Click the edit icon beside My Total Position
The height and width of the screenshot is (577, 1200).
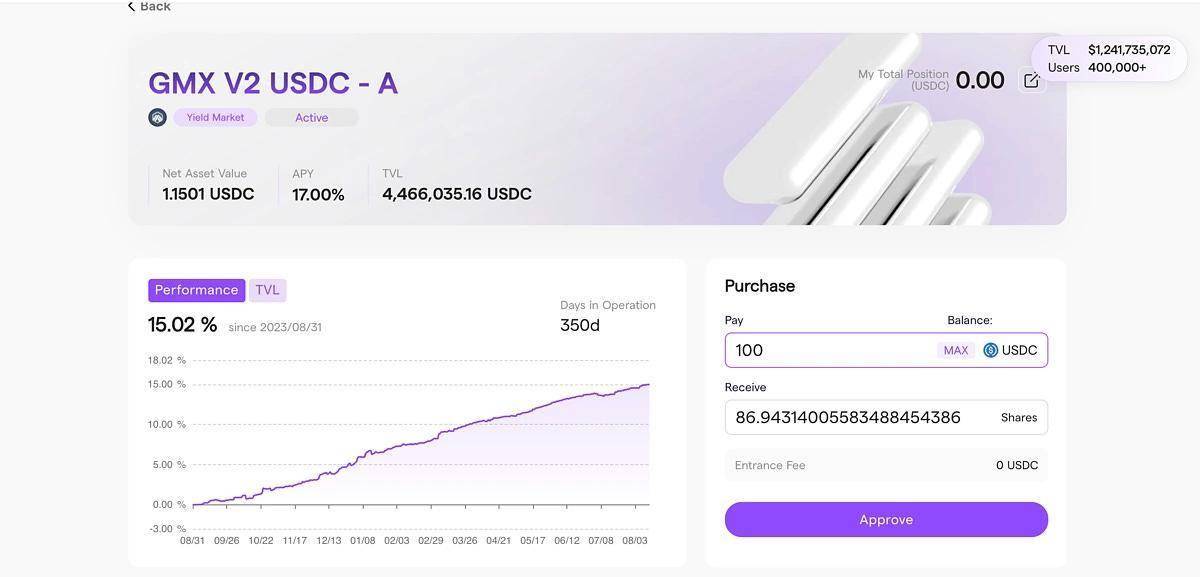pos(1031,78)
